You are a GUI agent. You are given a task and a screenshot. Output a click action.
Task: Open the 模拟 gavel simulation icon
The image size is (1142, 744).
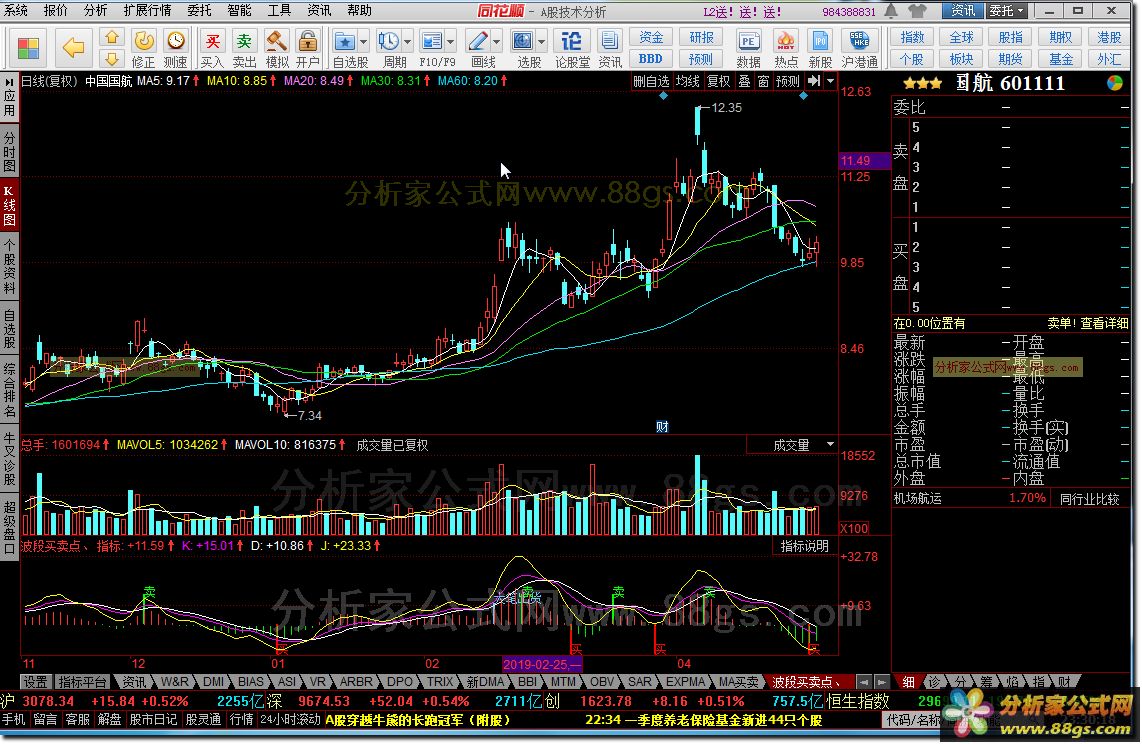(276, 41)
